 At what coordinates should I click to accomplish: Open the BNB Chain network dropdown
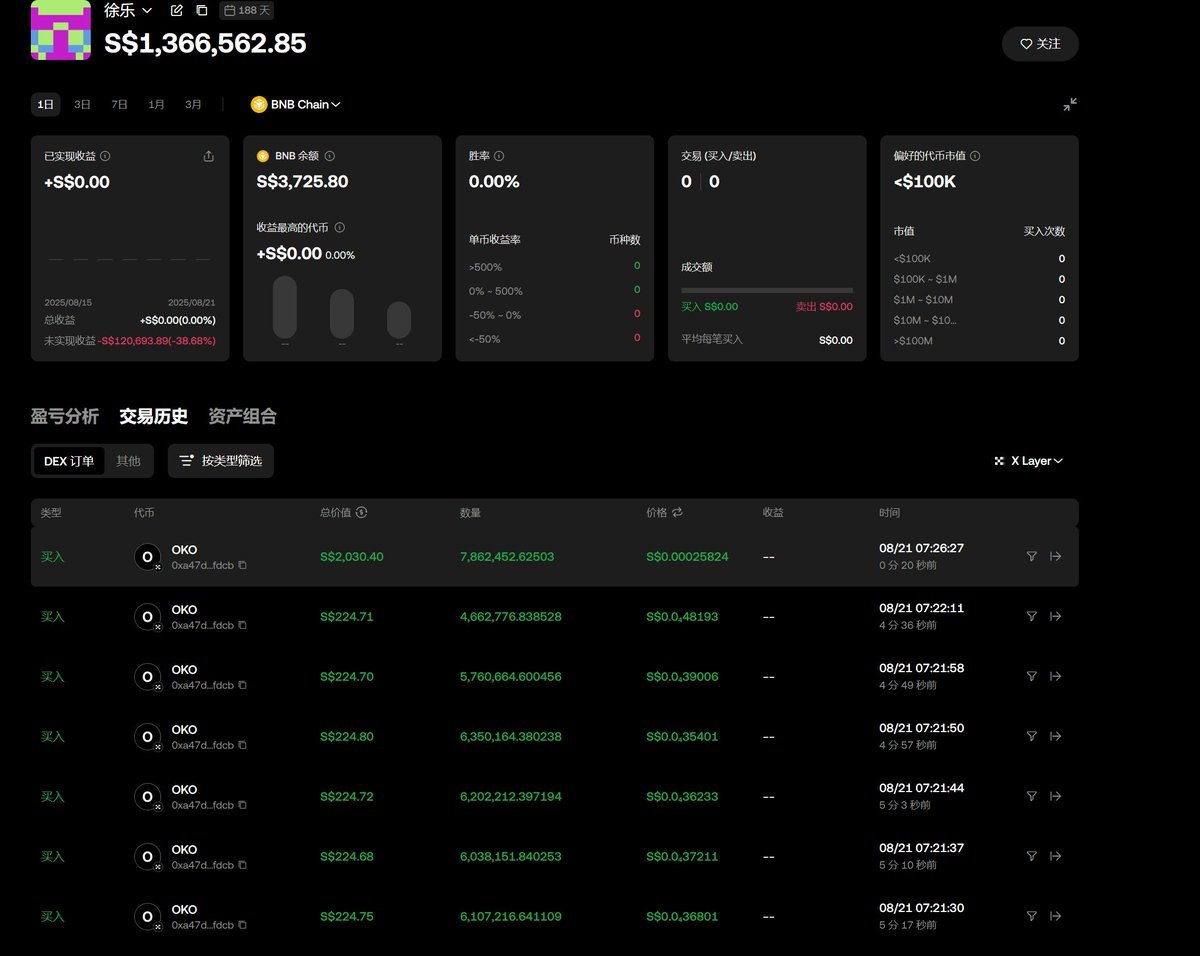(296, 104)
